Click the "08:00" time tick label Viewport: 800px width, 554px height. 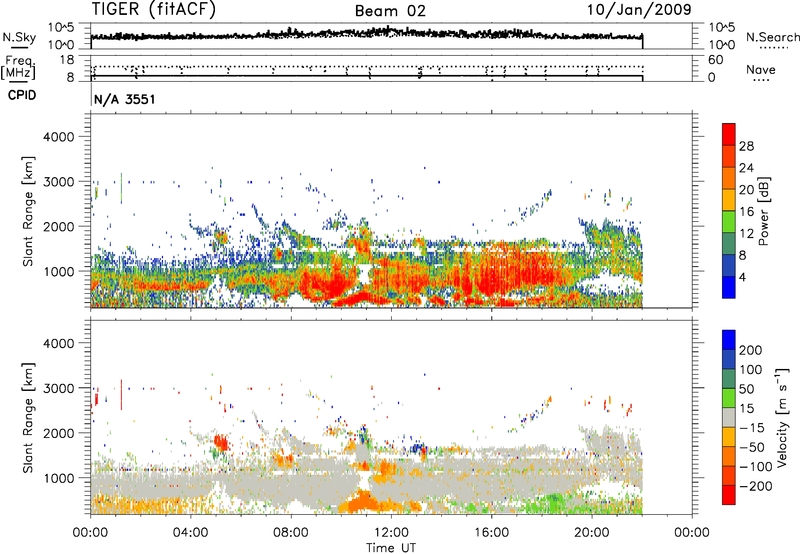291,533
